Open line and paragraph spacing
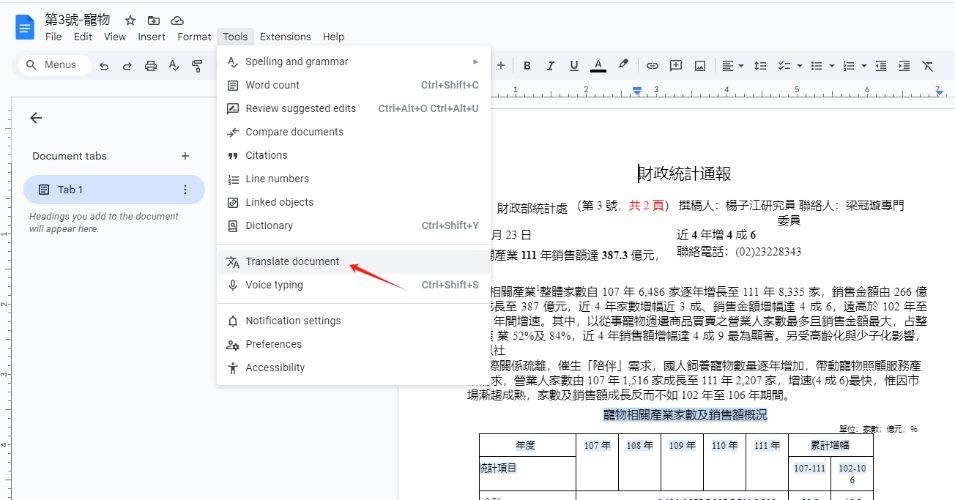The image size is (955, 500). click(x=760, y=66)
